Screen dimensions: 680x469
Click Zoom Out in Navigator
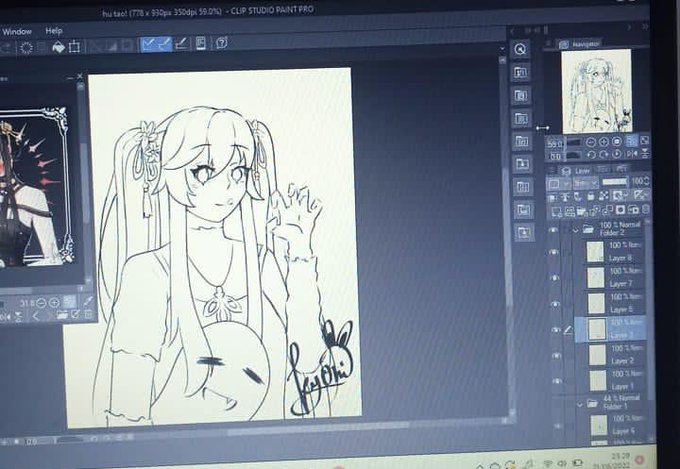point(590,142)
